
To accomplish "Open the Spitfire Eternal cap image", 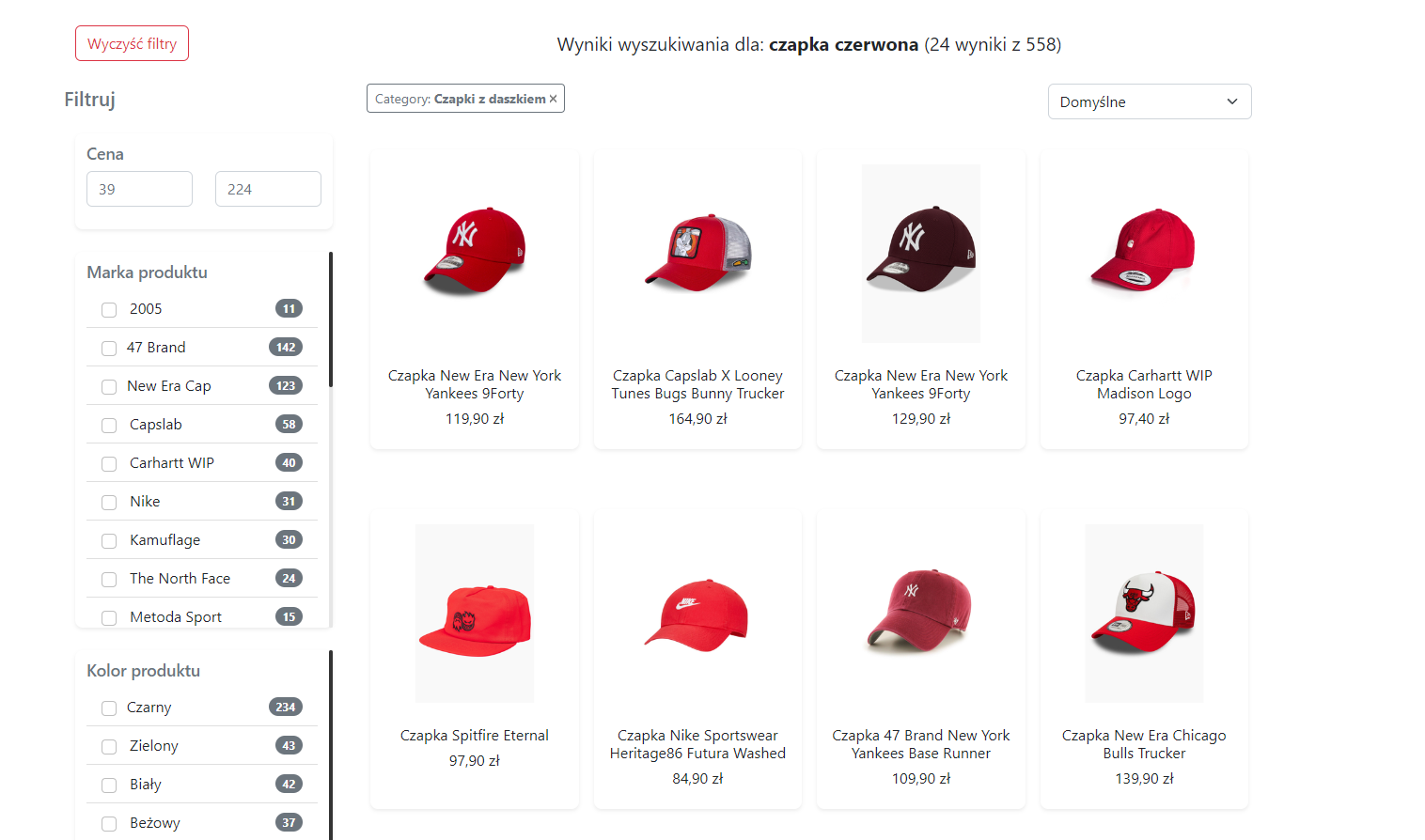I will [475, 614].
